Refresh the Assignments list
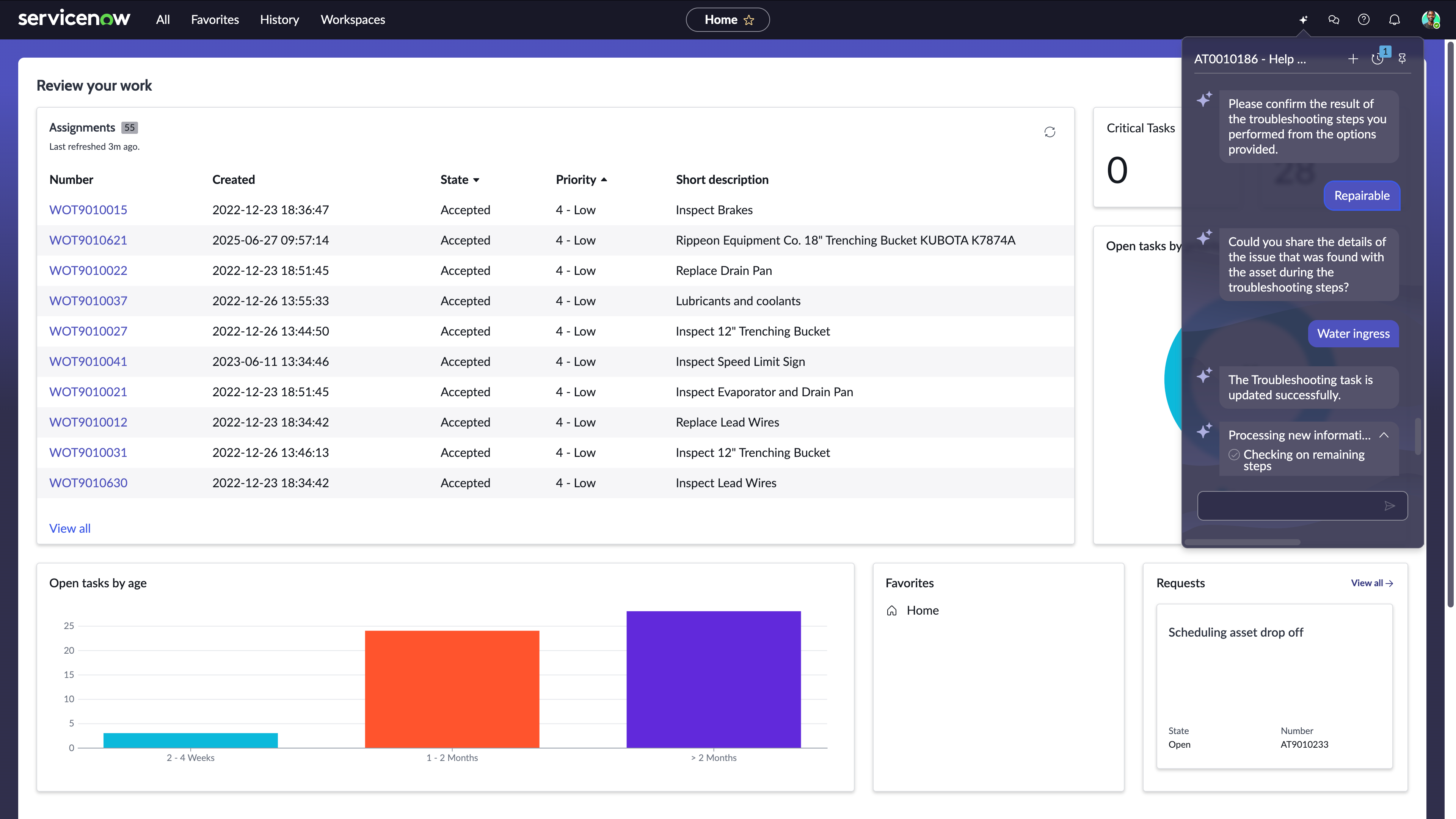This screenshot has height=819, width=1456. pyautogui.click(x=1050, y=132)
